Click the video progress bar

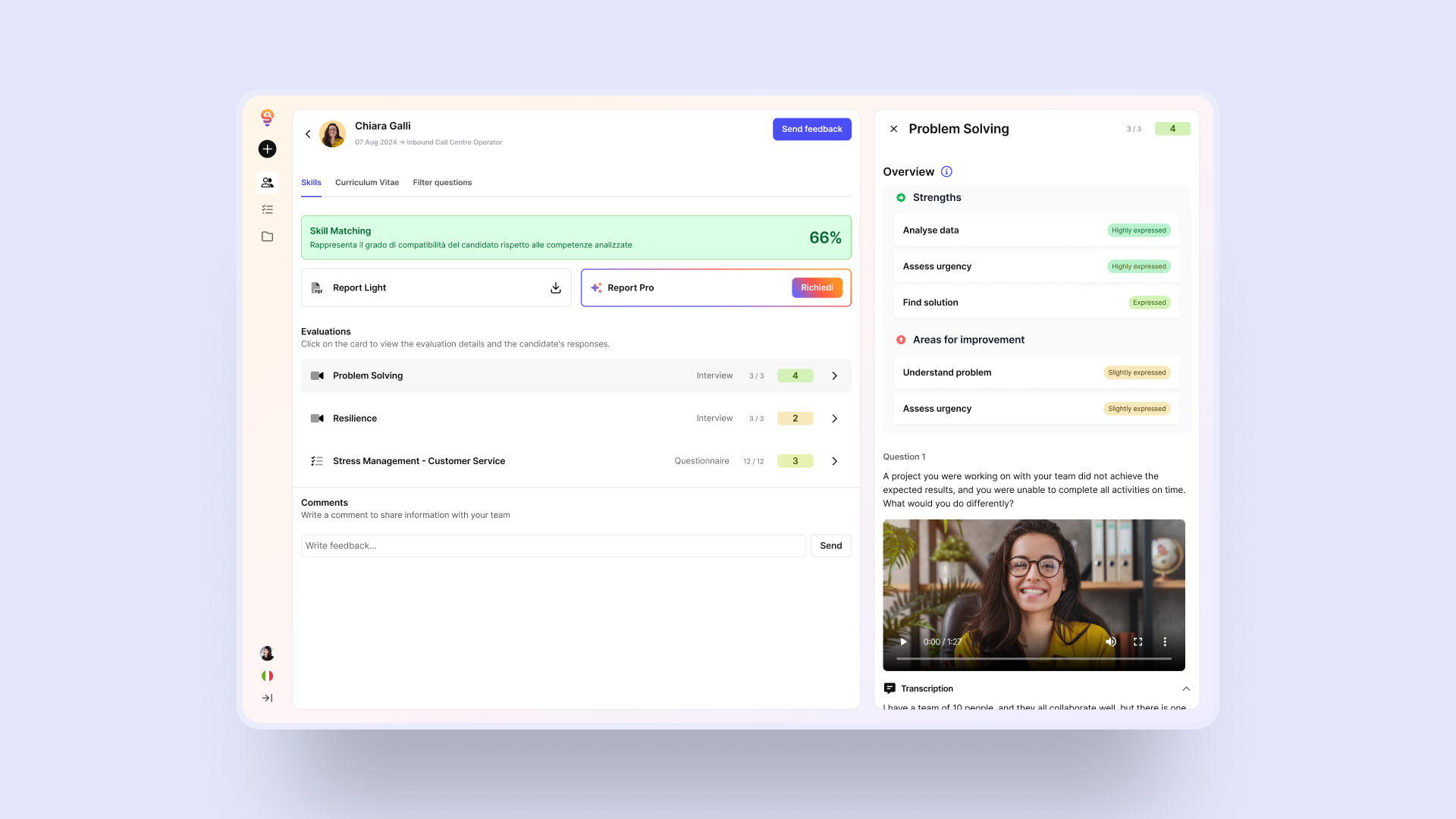[x=1034, y=659]
